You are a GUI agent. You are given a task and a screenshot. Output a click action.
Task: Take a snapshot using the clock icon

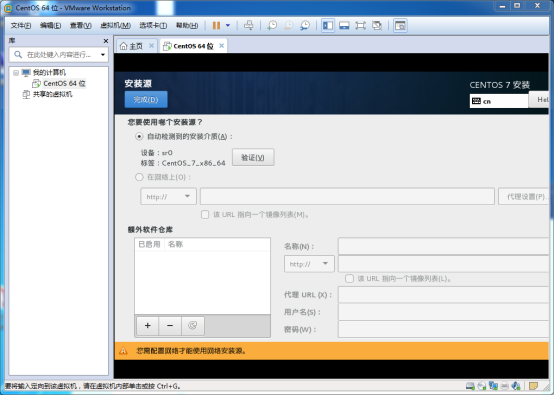pos(272,25)
